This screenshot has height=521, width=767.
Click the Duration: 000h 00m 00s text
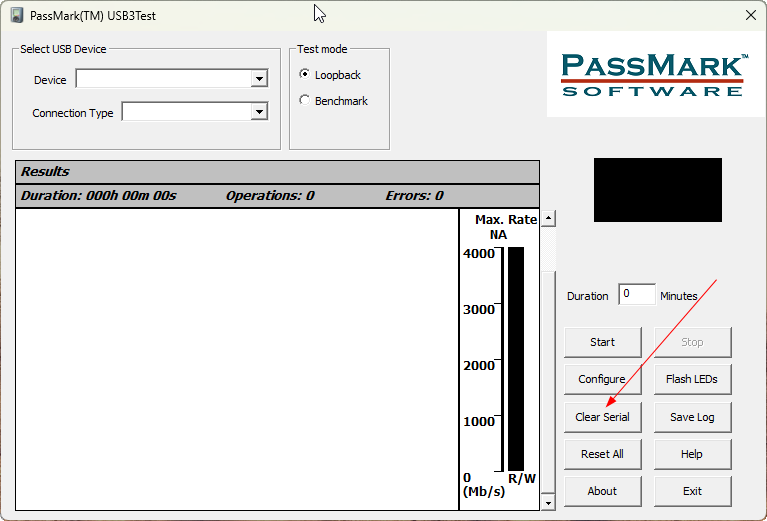point(98,196)
